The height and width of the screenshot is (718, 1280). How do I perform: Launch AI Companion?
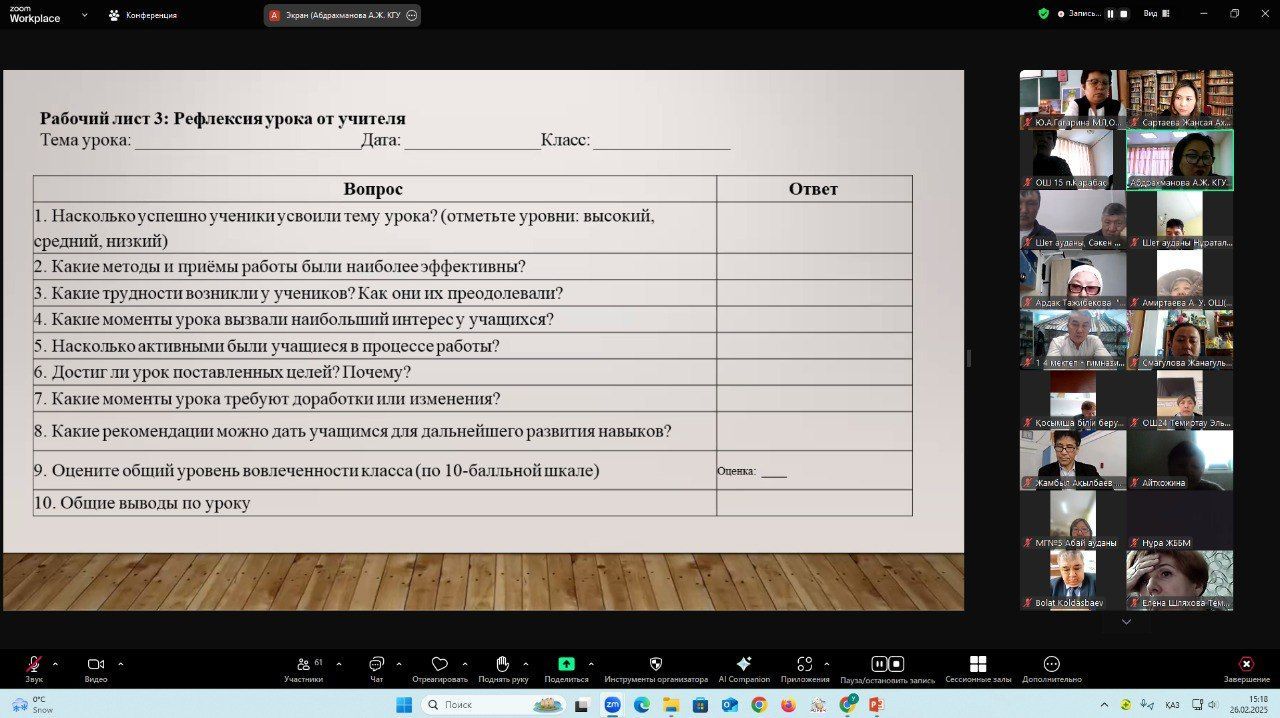point(744,666)
